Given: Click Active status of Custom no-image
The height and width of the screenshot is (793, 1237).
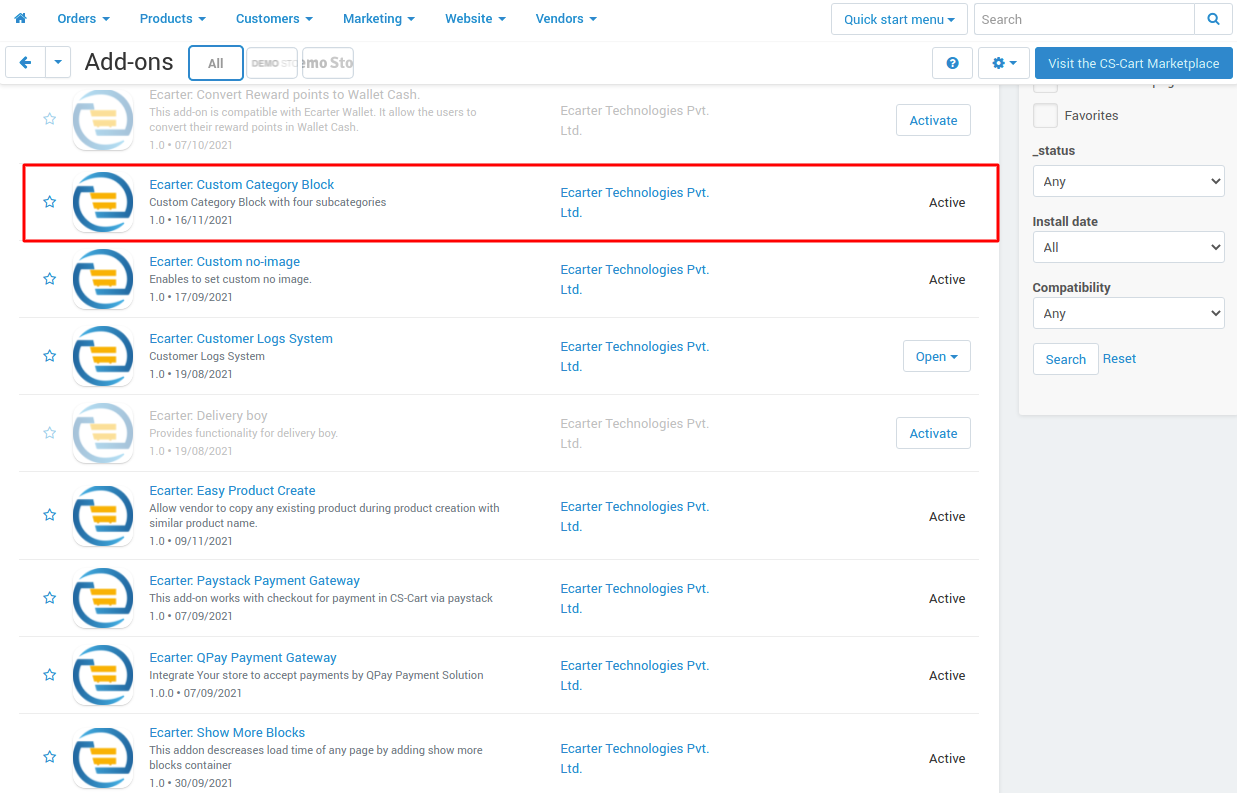Looking at the screenshot, I should (947, 279).
